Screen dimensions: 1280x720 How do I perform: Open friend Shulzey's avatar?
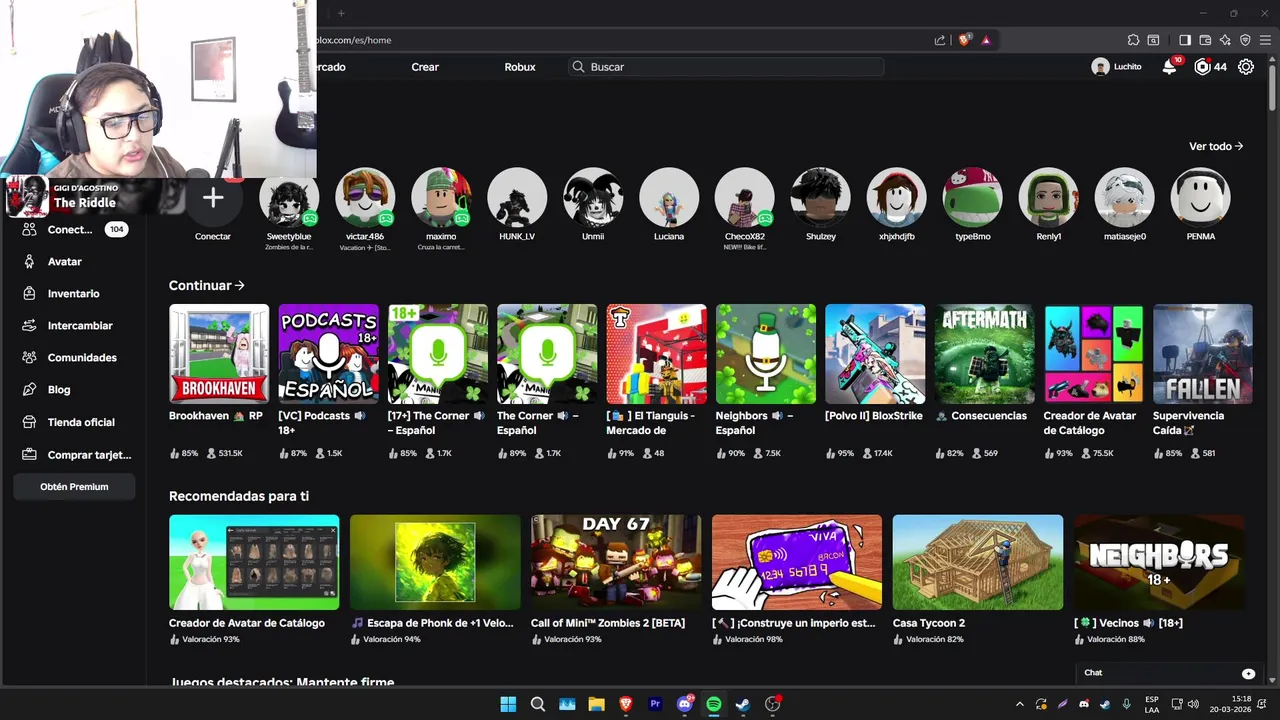(x=821, y=197)
